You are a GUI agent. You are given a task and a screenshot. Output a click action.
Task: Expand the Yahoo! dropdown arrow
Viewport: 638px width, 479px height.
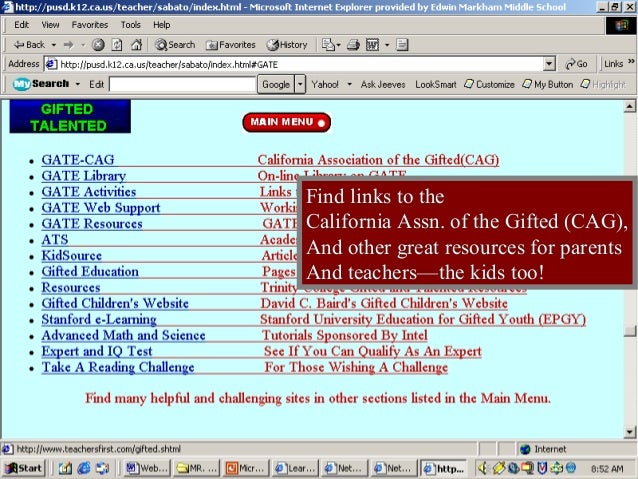pyautogui.click(x=350, y=84)
